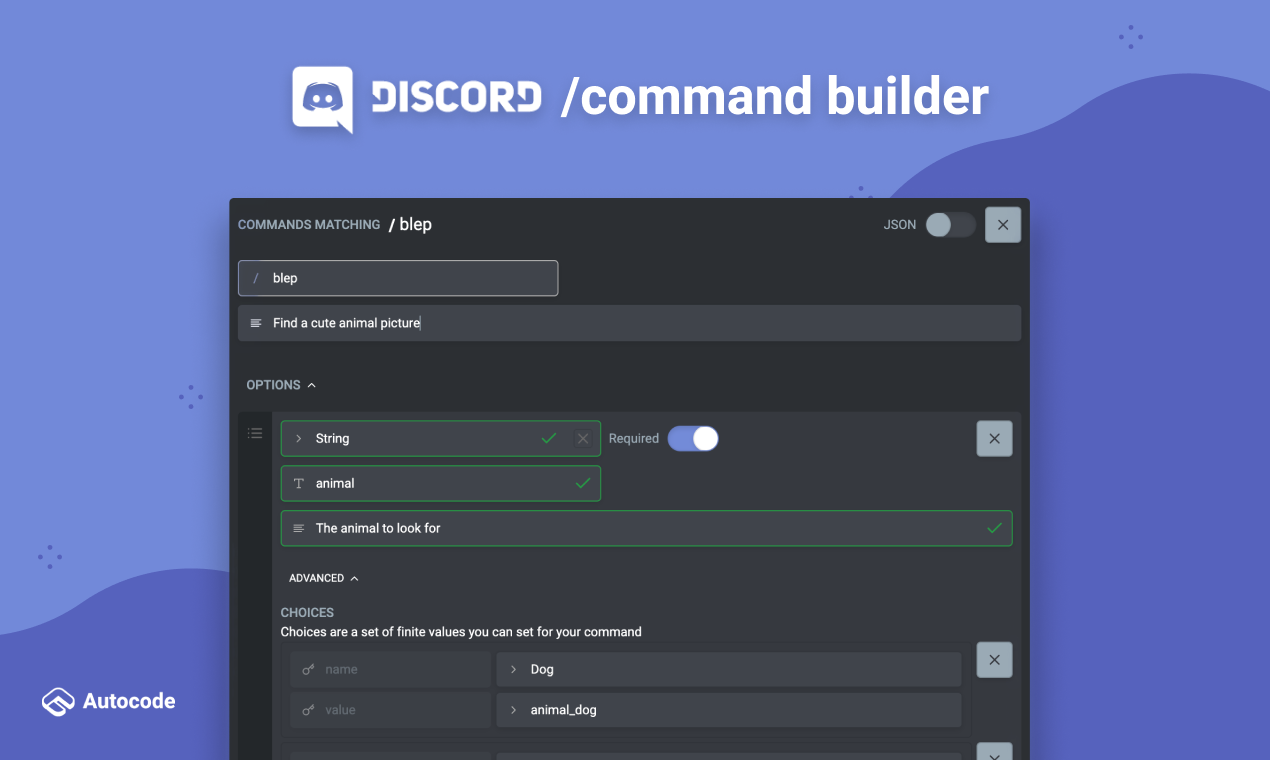
Task: Click the lines icon in command description
Action: [256, 323]
